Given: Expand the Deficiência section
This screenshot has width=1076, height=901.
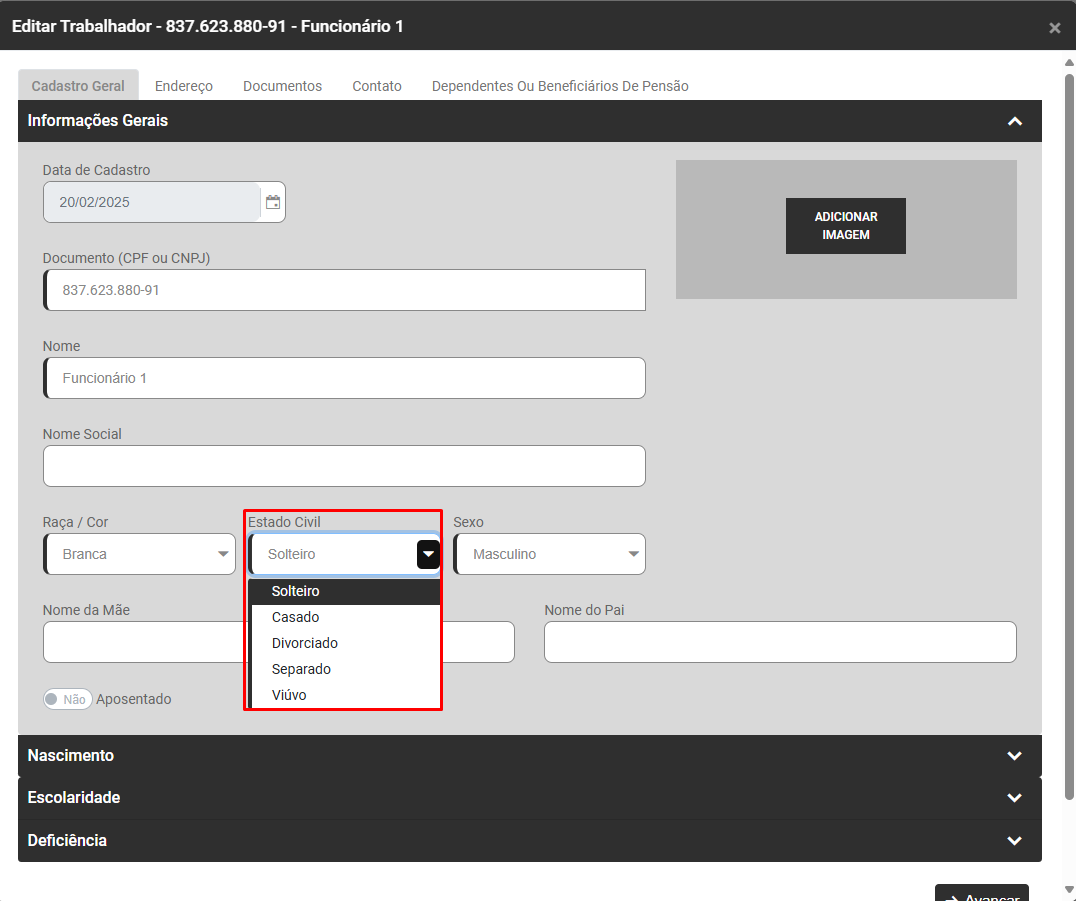Looking at the screenshot, I should click(1014, 841).
